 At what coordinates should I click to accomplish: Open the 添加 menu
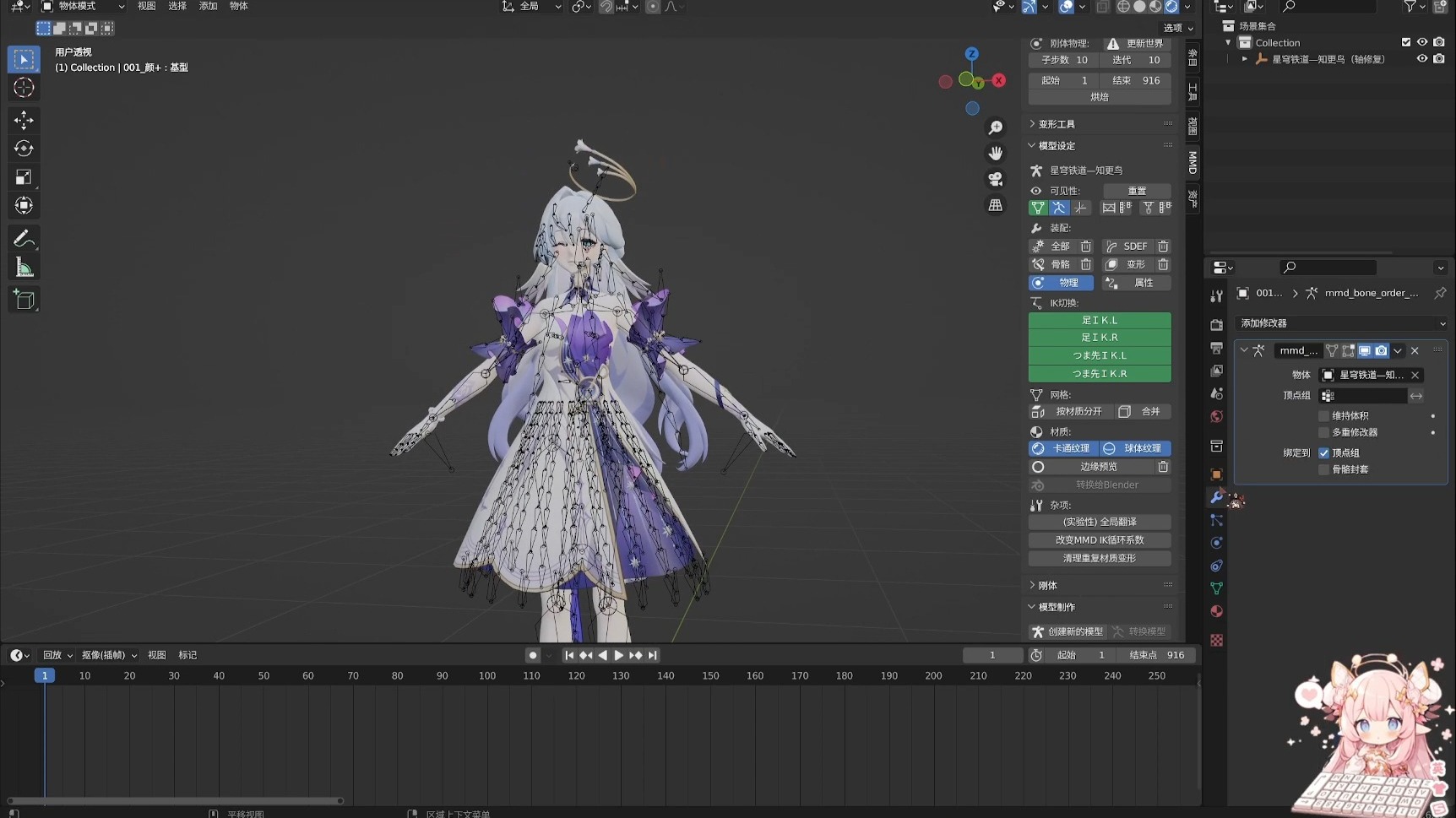pos(208,7)
